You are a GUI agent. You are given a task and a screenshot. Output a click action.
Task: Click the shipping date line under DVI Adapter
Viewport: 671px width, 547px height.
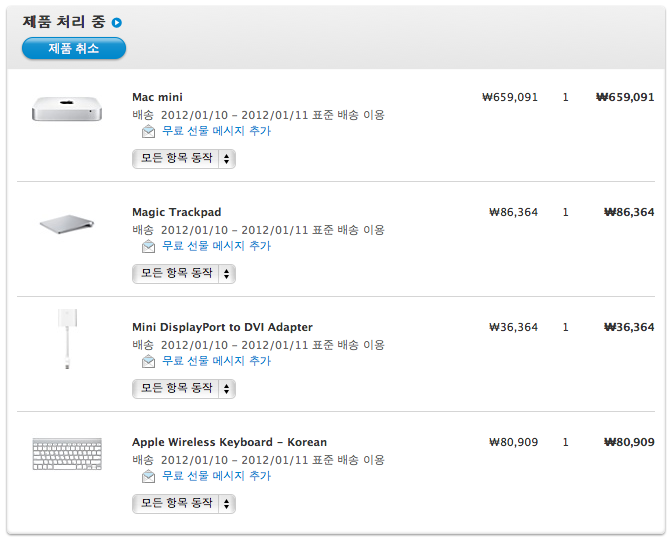pos(258,345)
